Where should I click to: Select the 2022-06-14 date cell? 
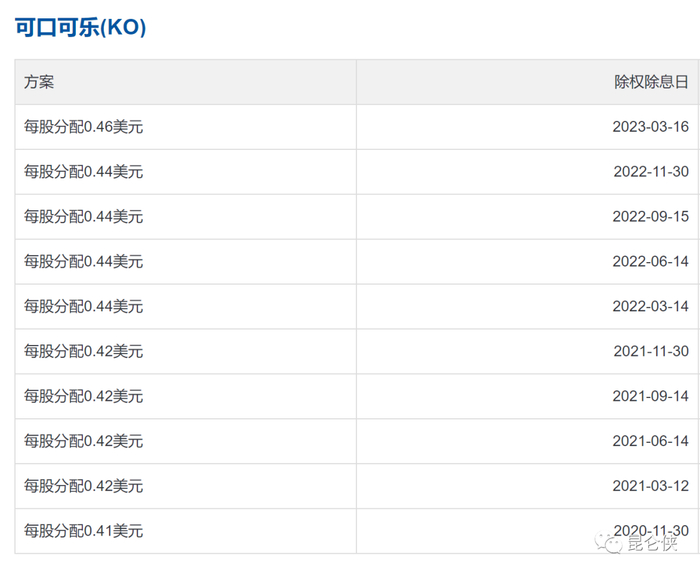pyautogui.click(x=650, y=262)
